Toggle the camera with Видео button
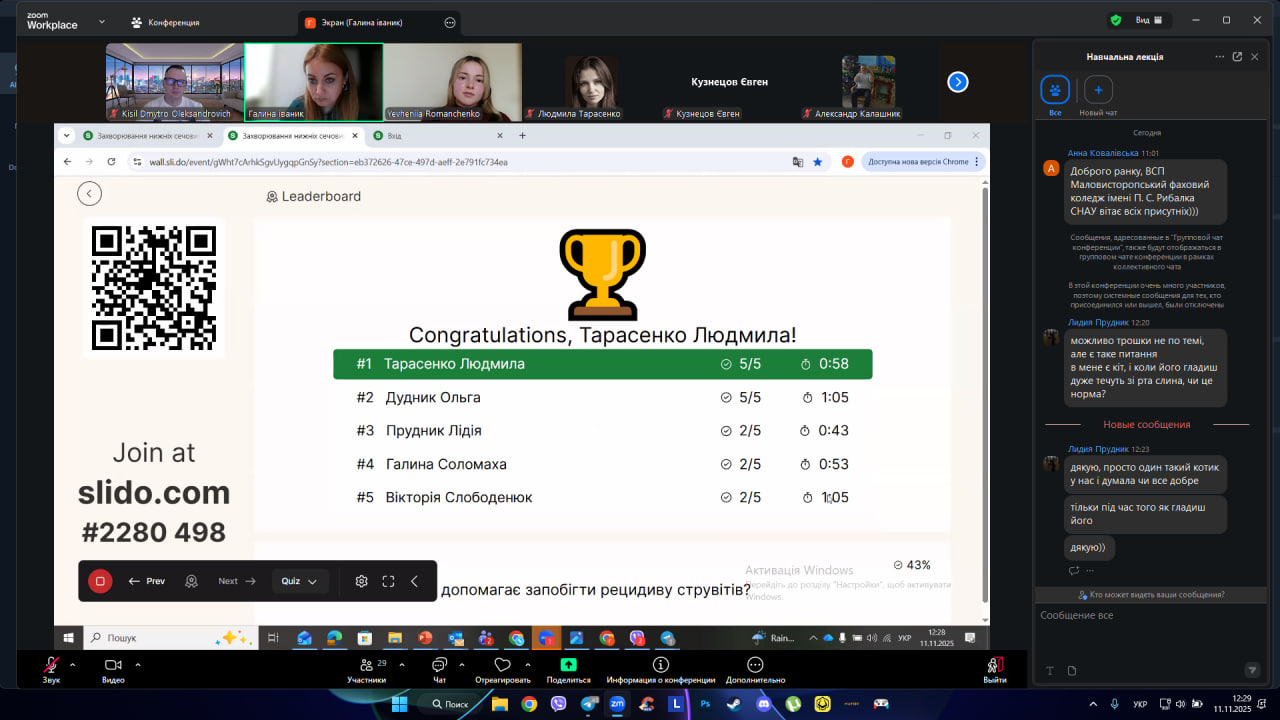 click(113, 665)
